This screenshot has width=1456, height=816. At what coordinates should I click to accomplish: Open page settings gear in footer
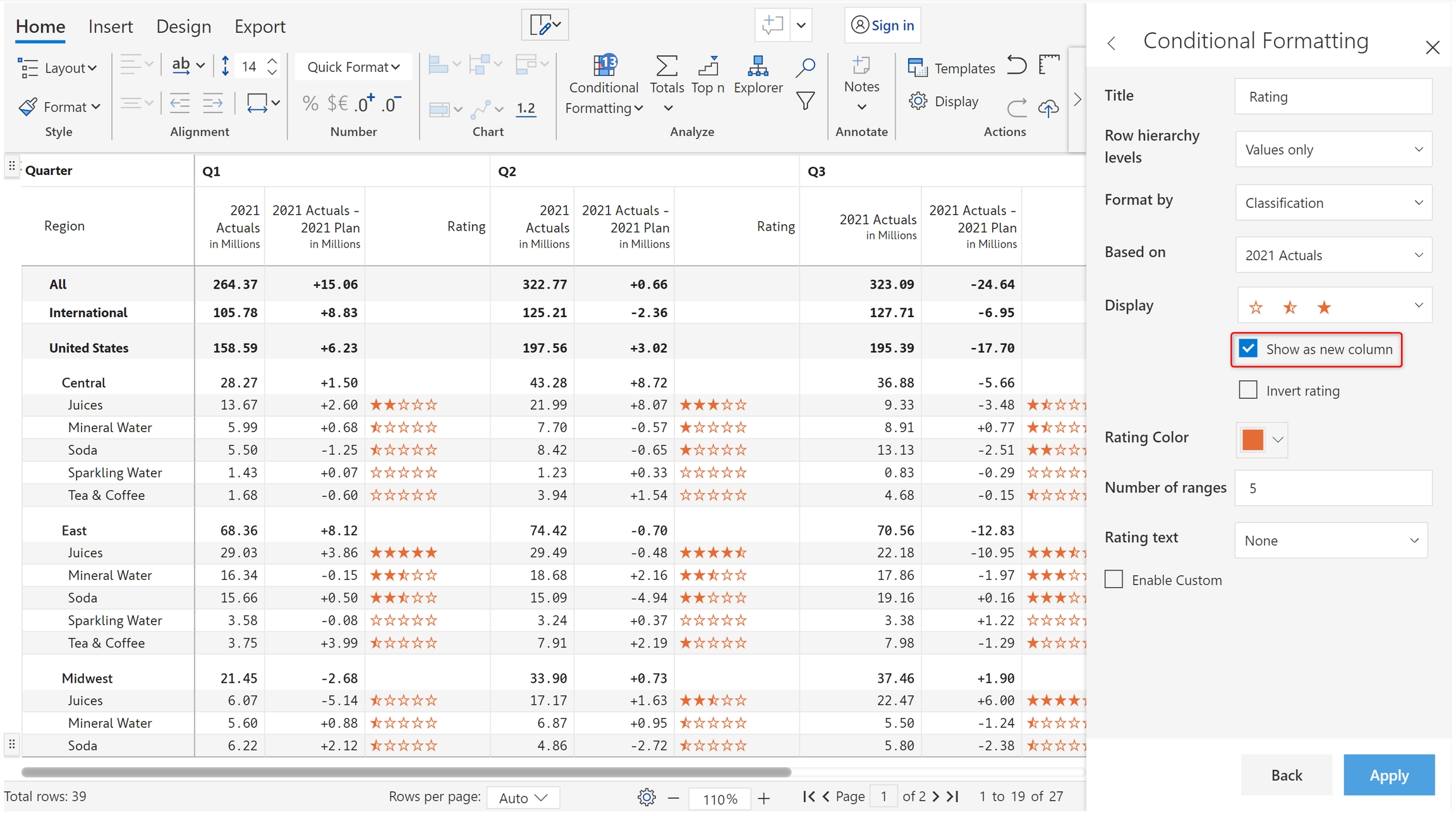(646, 797)
